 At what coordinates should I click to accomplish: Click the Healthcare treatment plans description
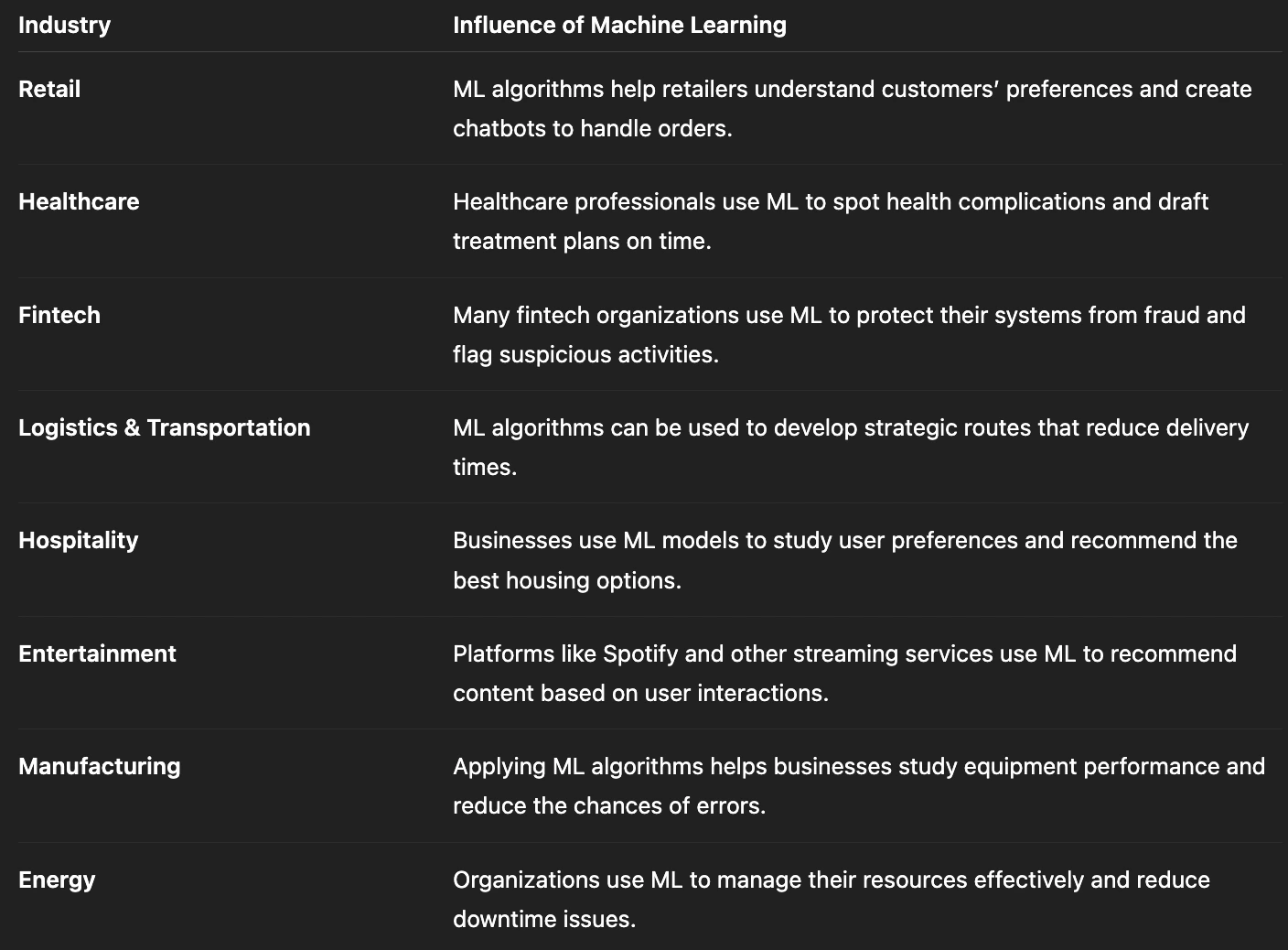(x=830, y=221)
